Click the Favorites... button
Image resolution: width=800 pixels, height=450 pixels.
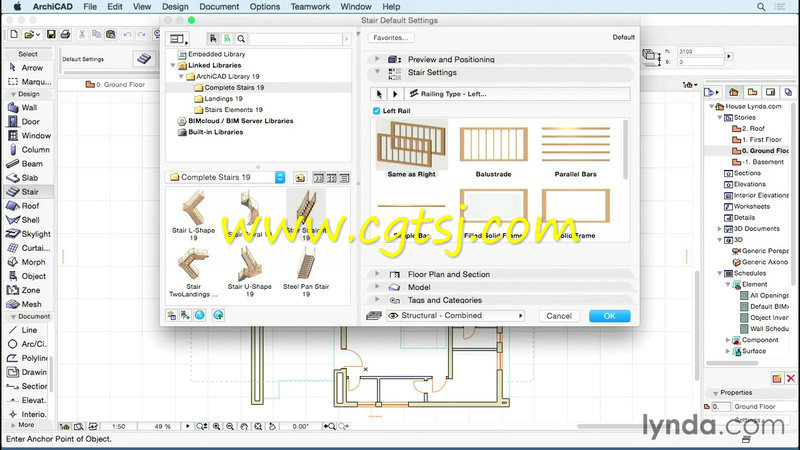point(390,38)
